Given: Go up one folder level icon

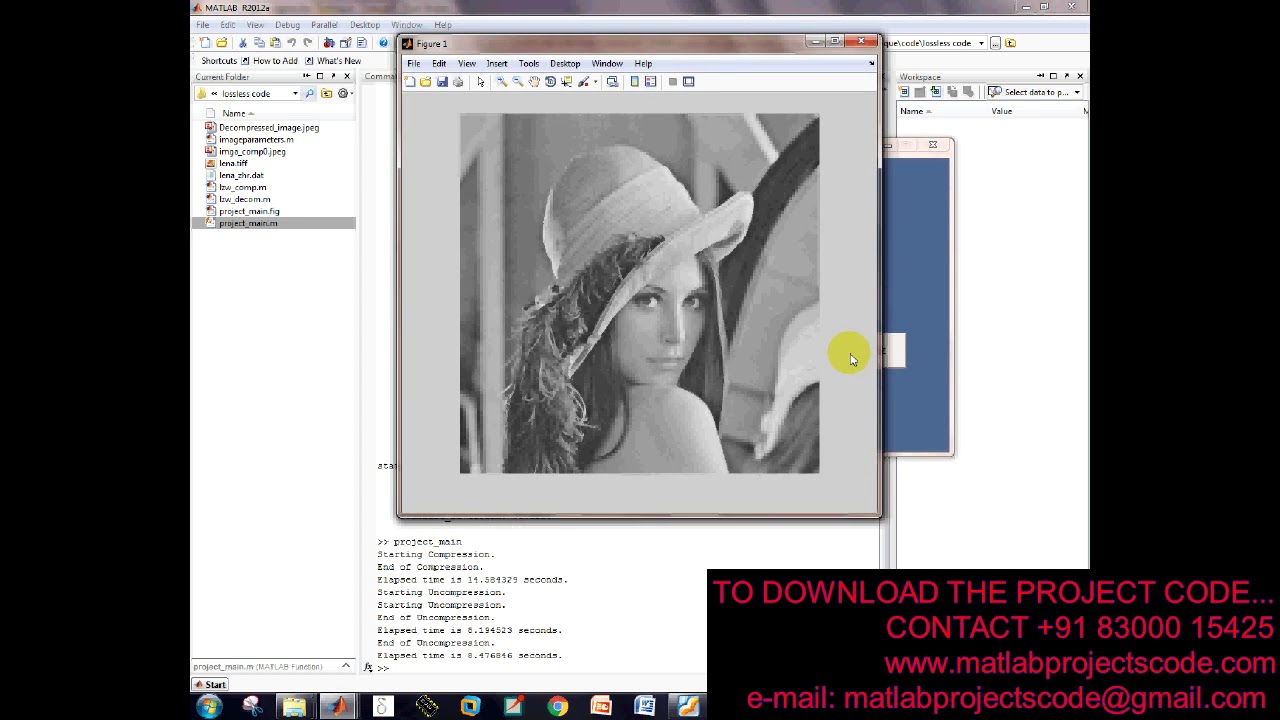Looking at the screenshot, I should click(326, 94).
